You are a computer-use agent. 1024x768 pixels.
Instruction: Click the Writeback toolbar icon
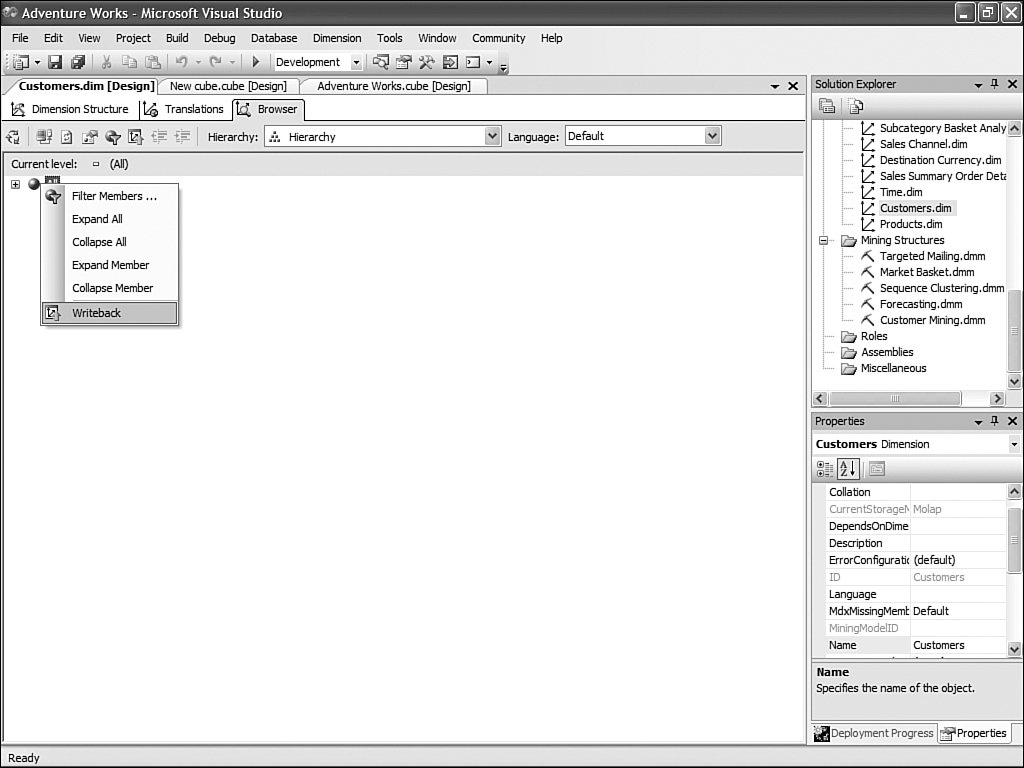(x=135, y=137)
